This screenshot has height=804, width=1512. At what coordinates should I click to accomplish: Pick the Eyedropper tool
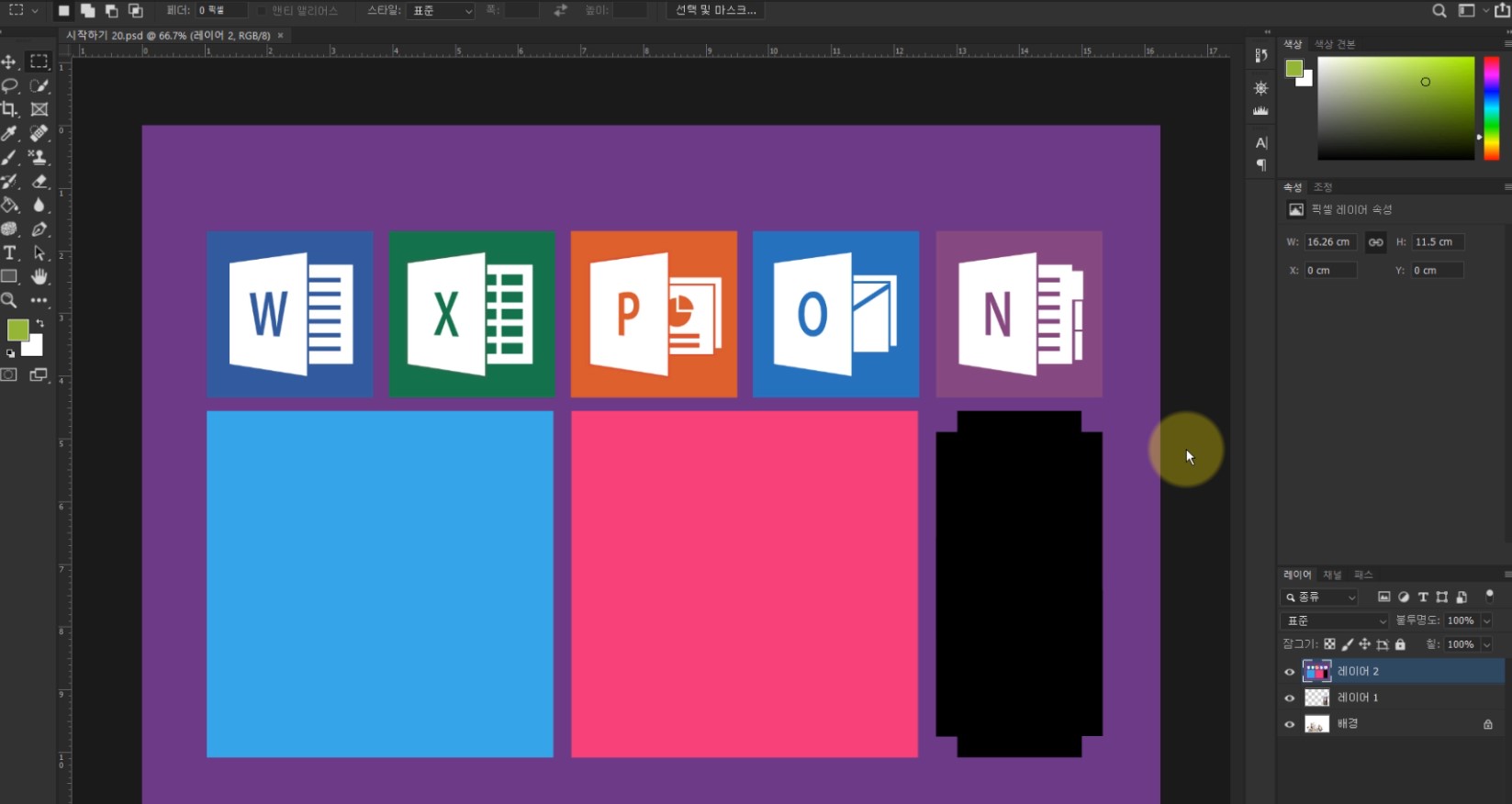tap(9, 134)
